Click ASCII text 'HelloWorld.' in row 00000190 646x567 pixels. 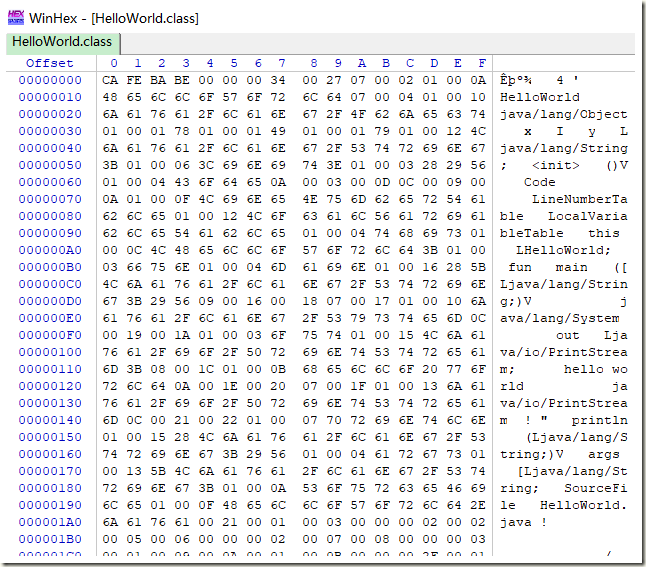click(584, 505)
